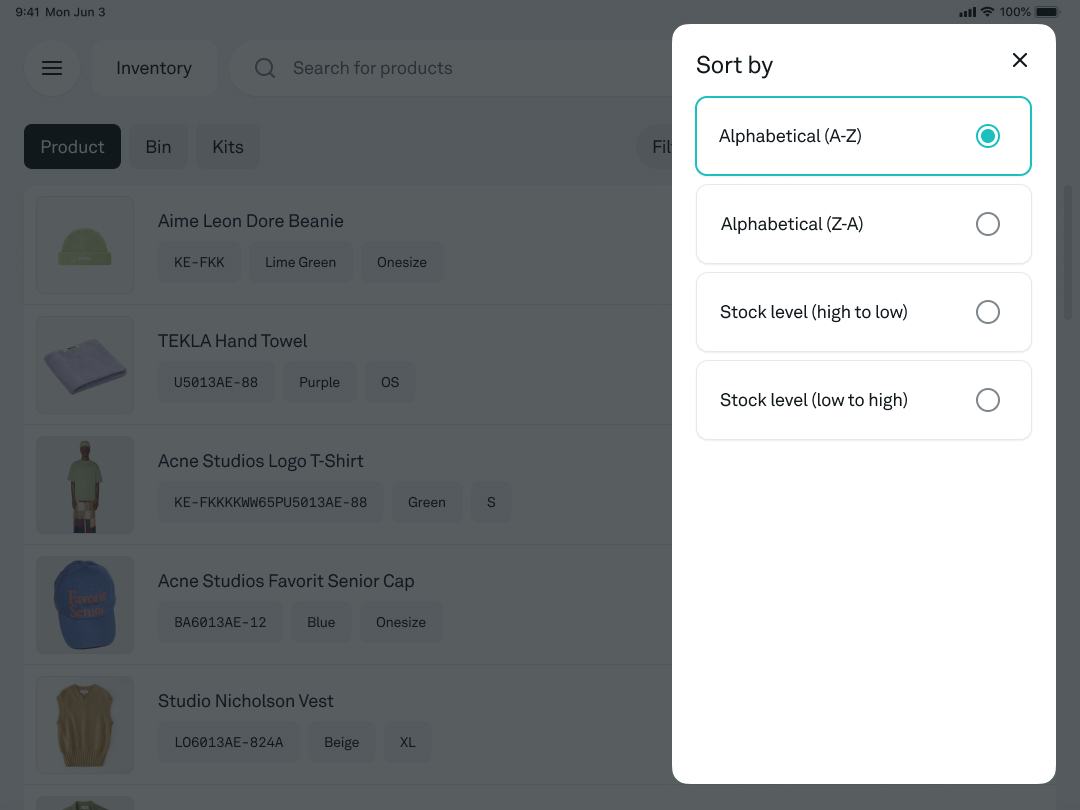Click the U5013AE-88 SKU tag
Screen dimensions: 1080x810
coord(216,382)
